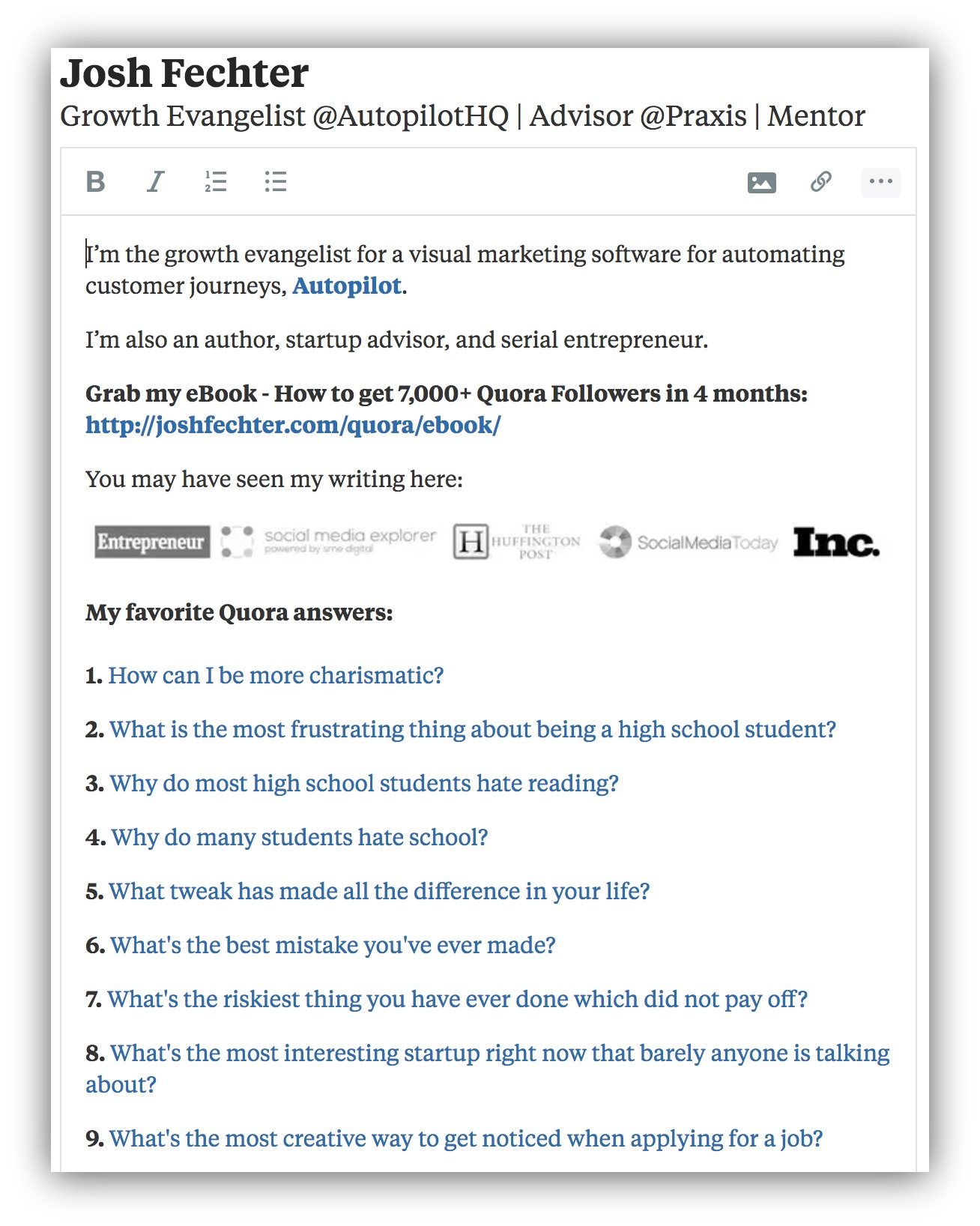Click the Huffington Post logo

pyautogui.click(x=517, y=542)
